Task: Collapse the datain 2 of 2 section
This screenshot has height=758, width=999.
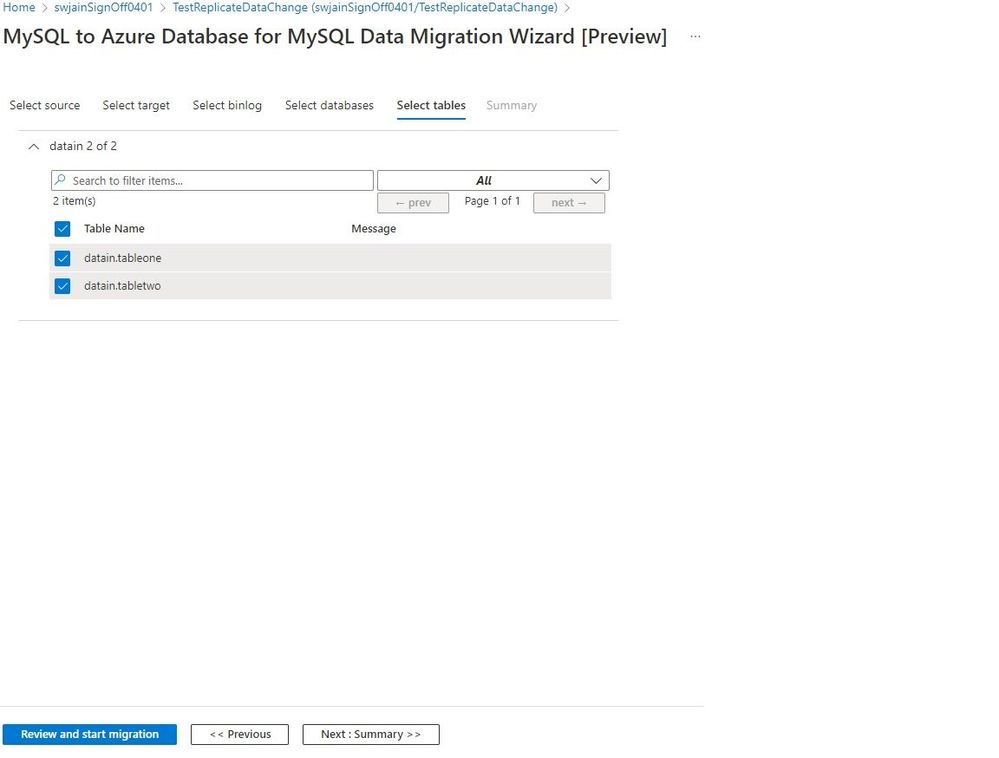Action: (x=34, y=147)
